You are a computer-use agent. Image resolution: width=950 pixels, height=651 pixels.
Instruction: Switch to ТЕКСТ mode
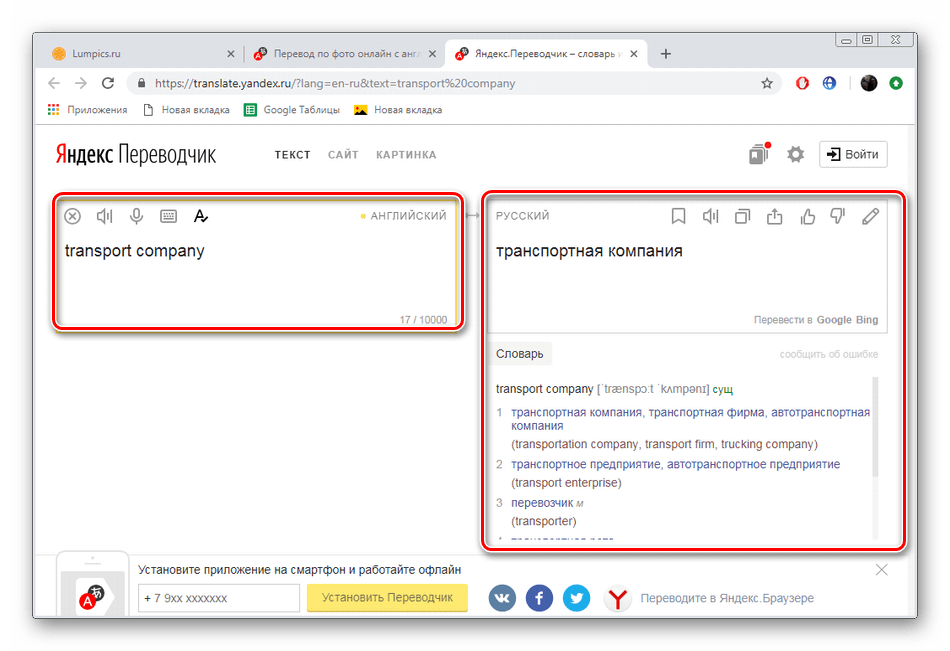(293, 155)
